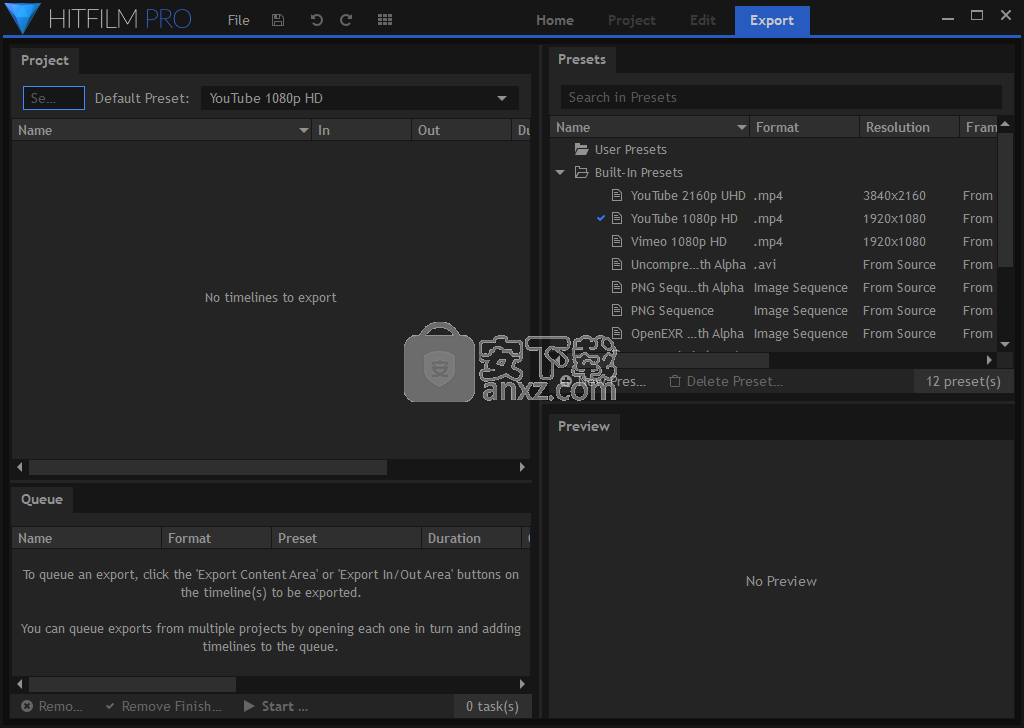Click the Queue Preset column header
Screen dimensions: 1024x728
pyautogui.click(x=346, y=539)
